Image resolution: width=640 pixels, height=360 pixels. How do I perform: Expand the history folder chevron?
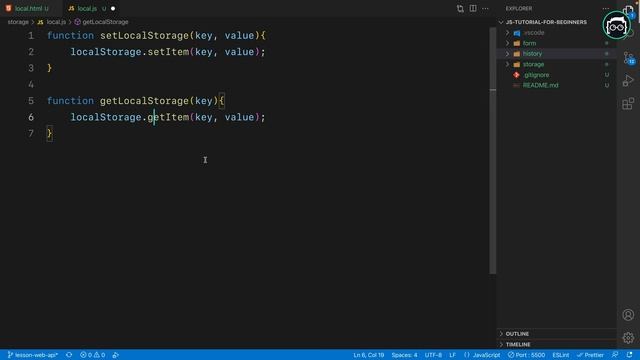pos(507,54)
